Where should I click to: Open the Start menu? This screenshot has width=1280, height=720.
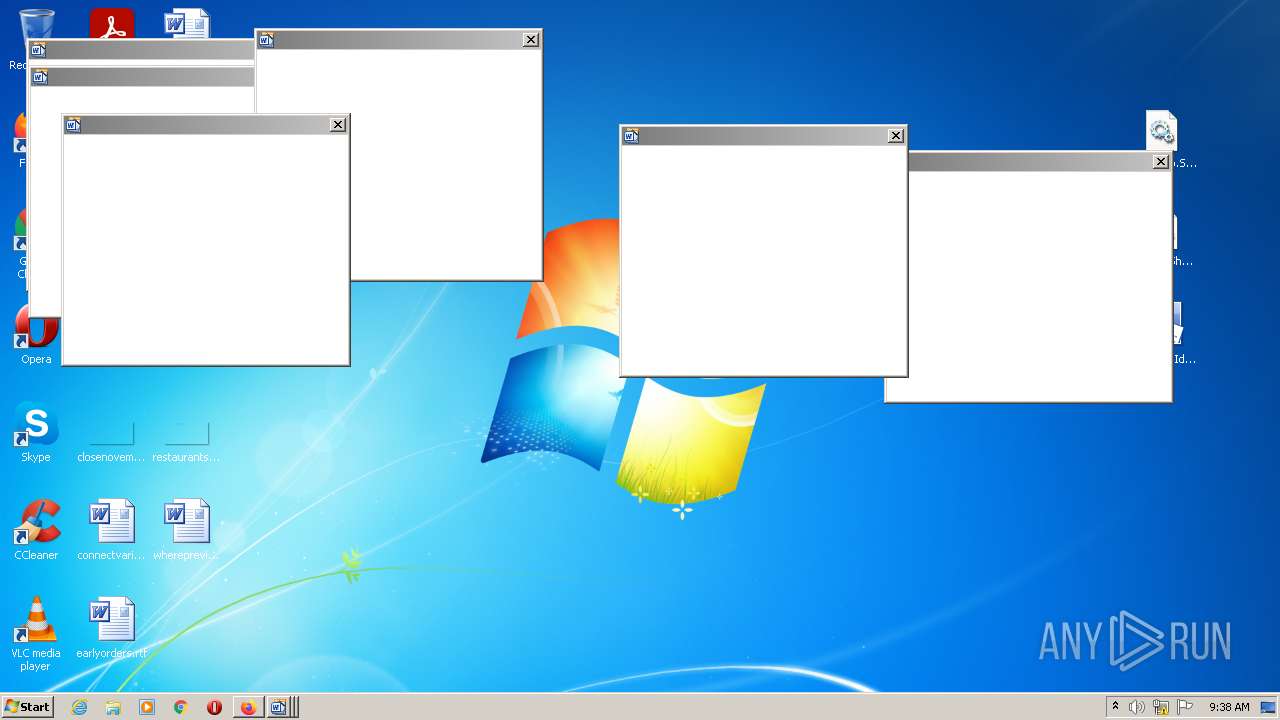click(x=27, y=707)
